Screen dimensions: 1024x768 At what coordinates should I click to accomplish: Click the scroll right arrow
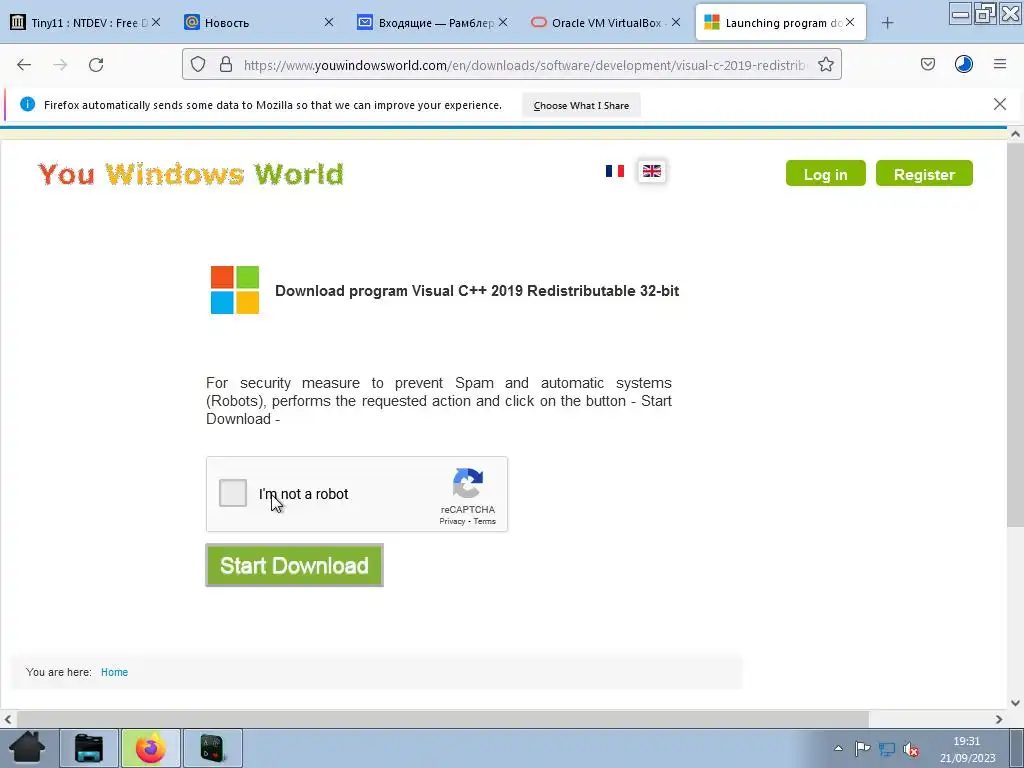(x=999, y=719)
